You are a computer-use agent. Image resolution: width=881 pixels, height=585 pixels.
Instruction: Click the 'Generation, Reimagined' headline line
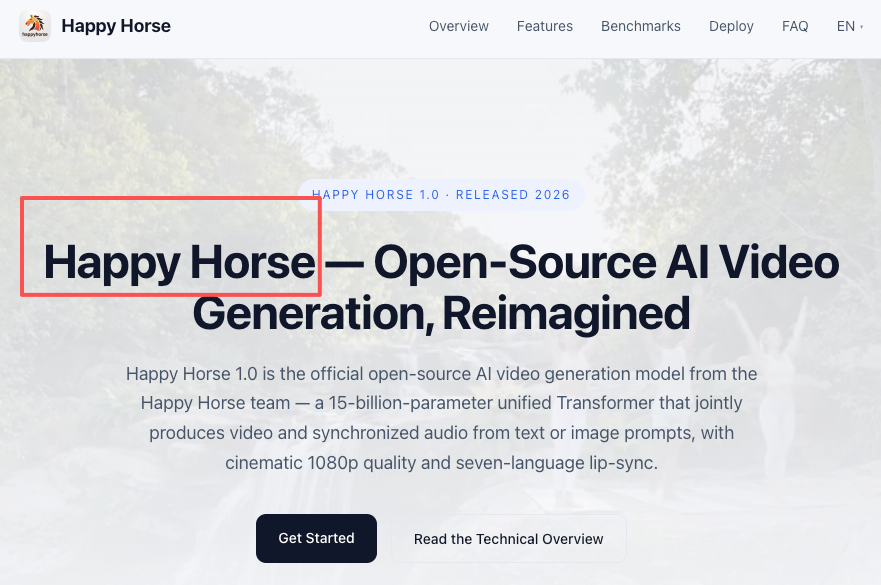point(441,313)
